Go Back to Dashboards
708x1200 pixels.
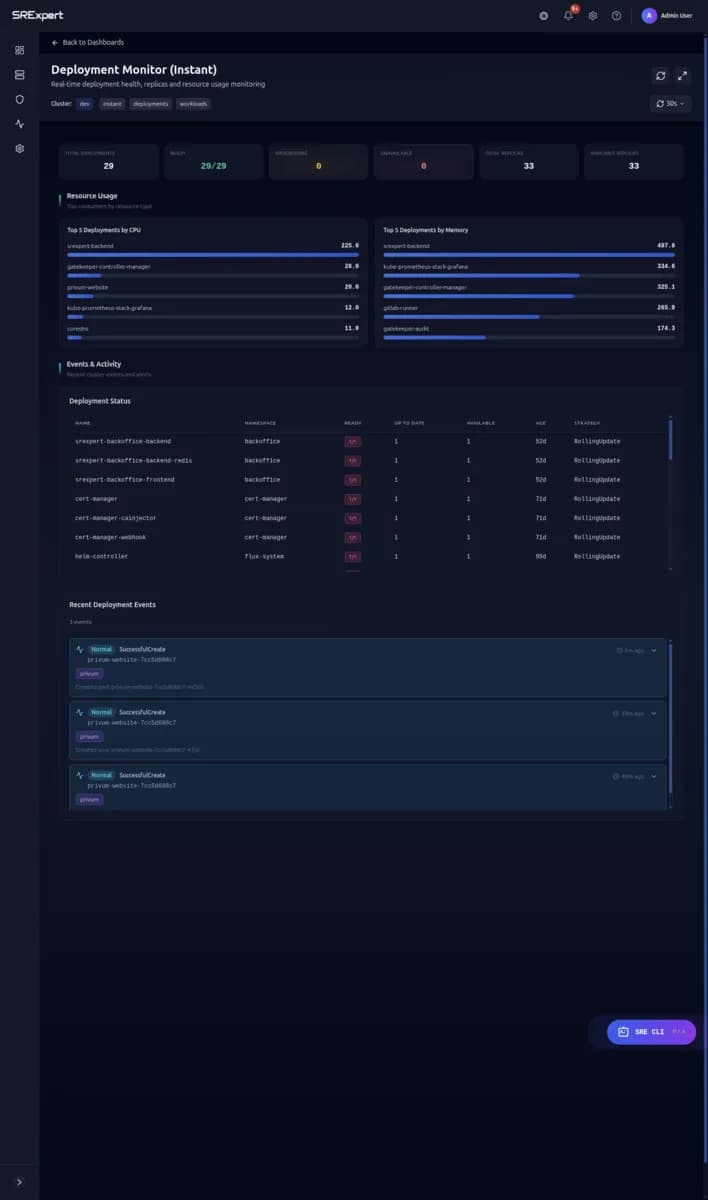click(88, 42)
